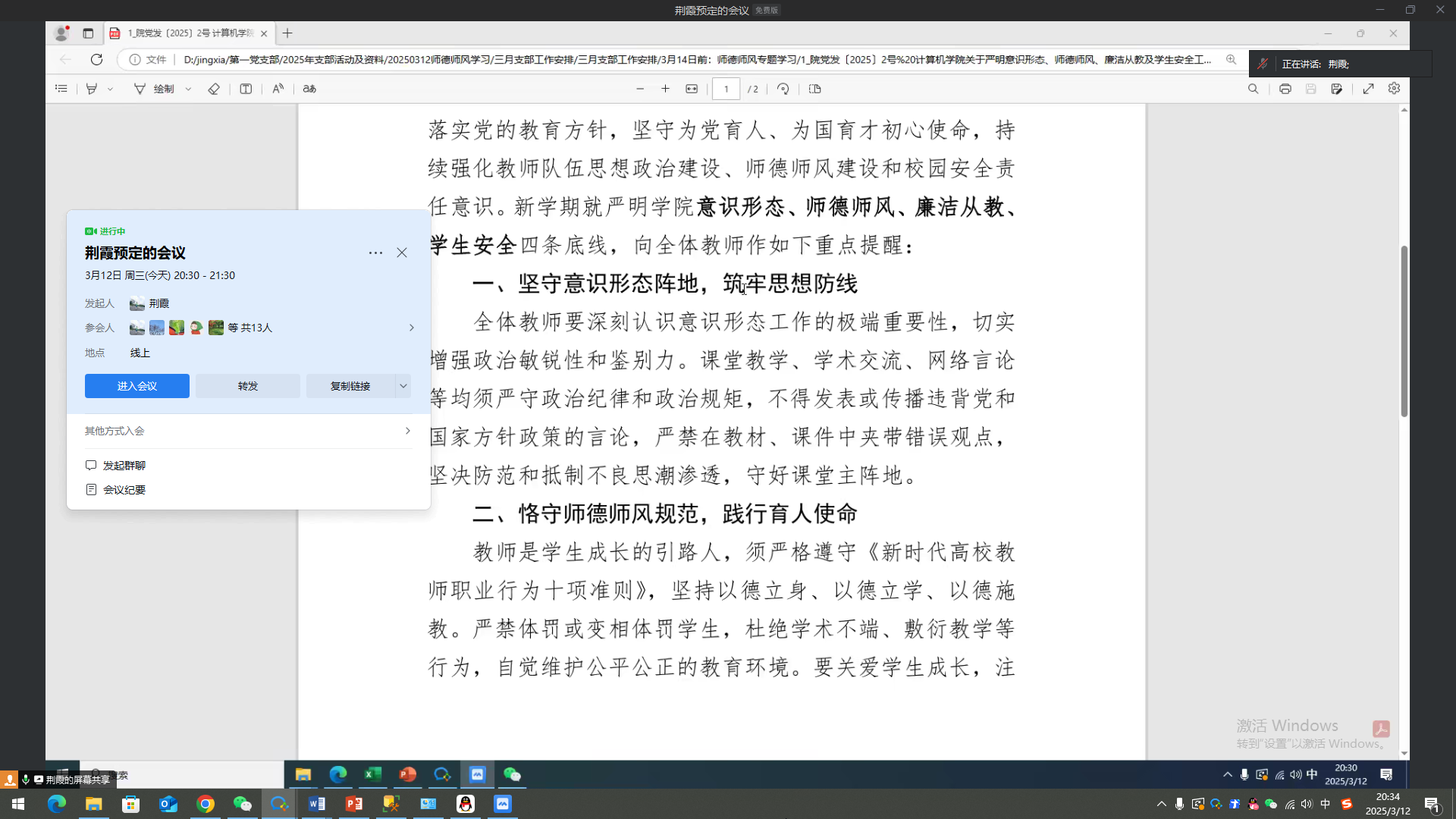Toggle the page view layout button
The width and height of the screenshot is (1456, 819).
(815, 89)
